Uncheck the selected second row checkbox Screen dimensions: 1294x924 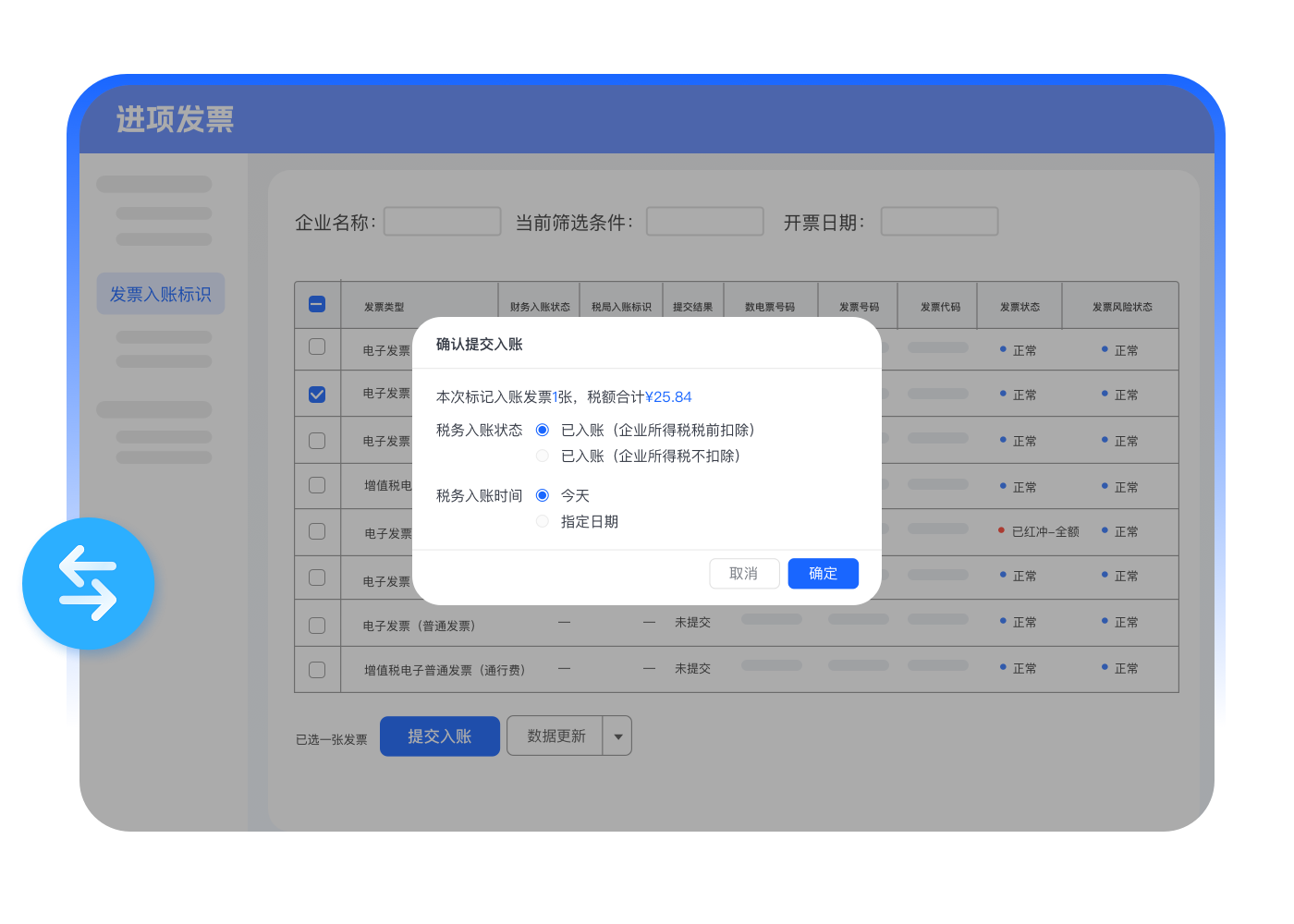pyautogui.click(x=317, y=395)
